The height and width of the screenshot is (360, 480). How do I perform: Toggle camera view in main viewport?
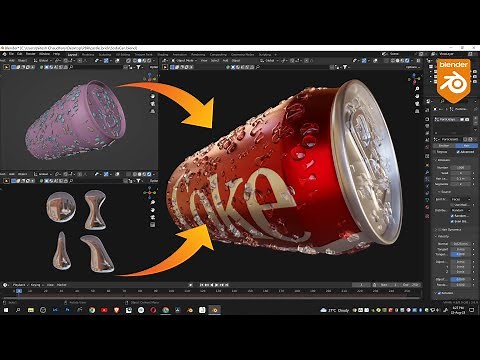(x=417, y=104)
